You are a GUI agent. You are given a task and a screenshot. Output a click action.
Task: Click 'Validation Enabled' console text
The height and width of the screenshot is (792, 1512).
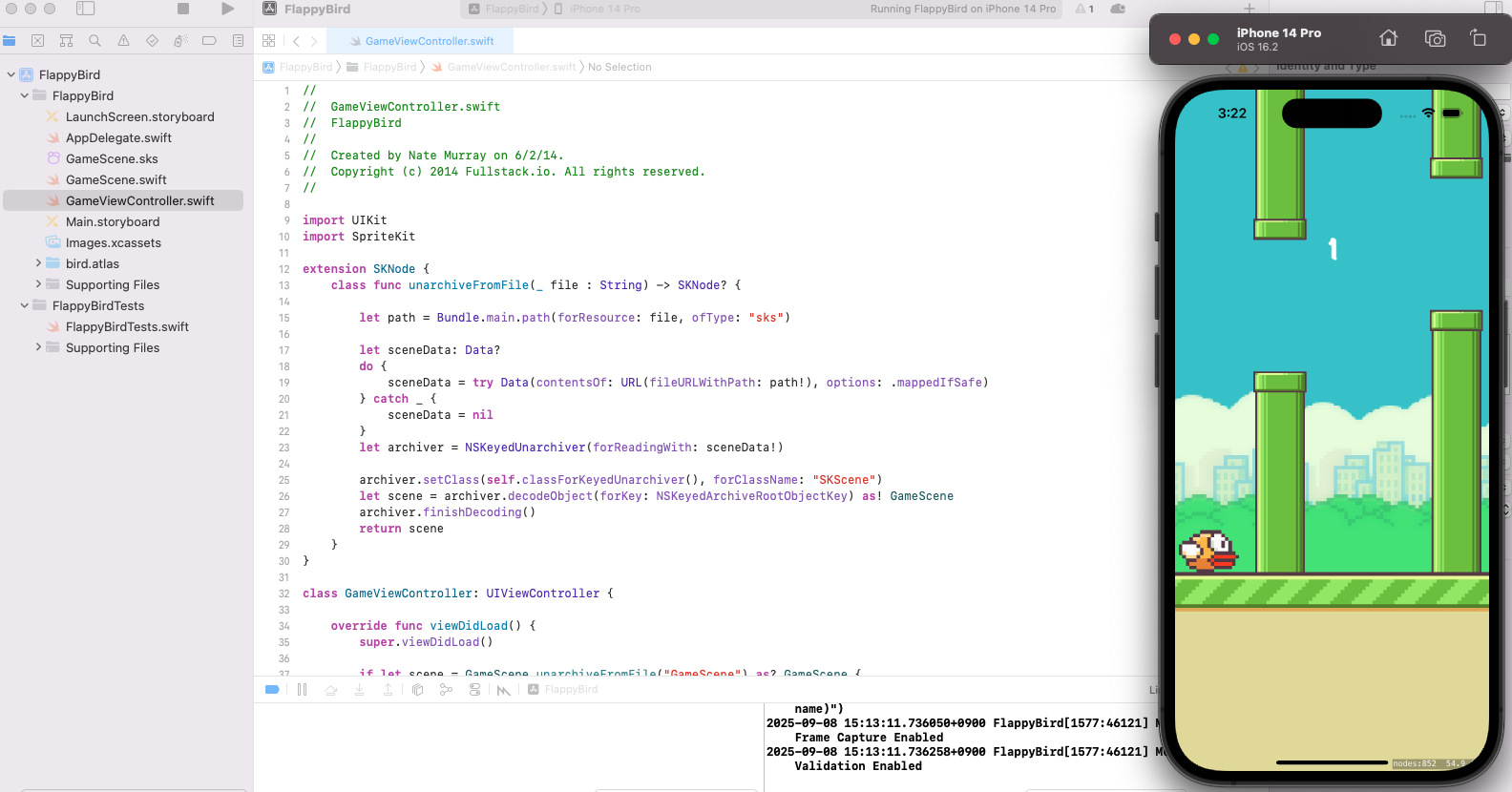pos(858,766)
